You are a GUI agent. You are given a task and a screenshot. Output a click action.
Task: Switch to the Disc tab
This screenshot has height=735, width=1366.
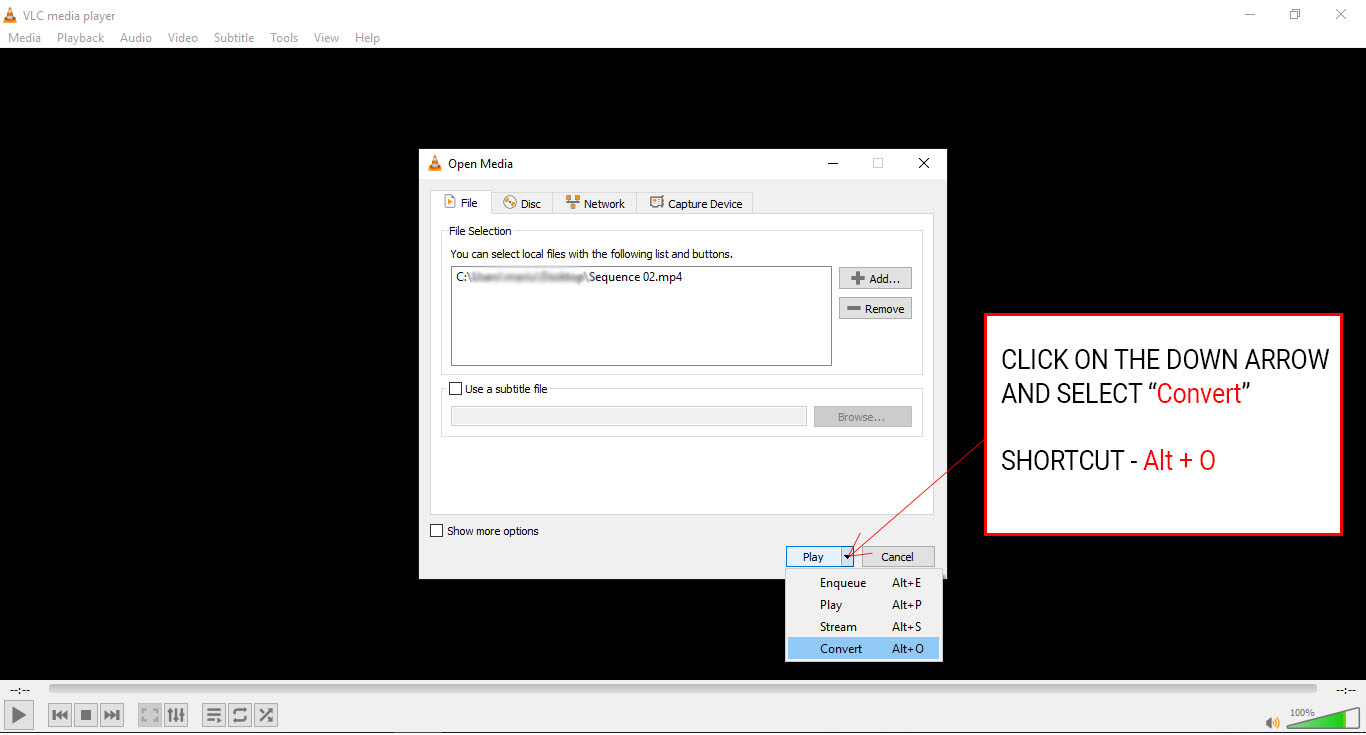click(x=522, y=203)
